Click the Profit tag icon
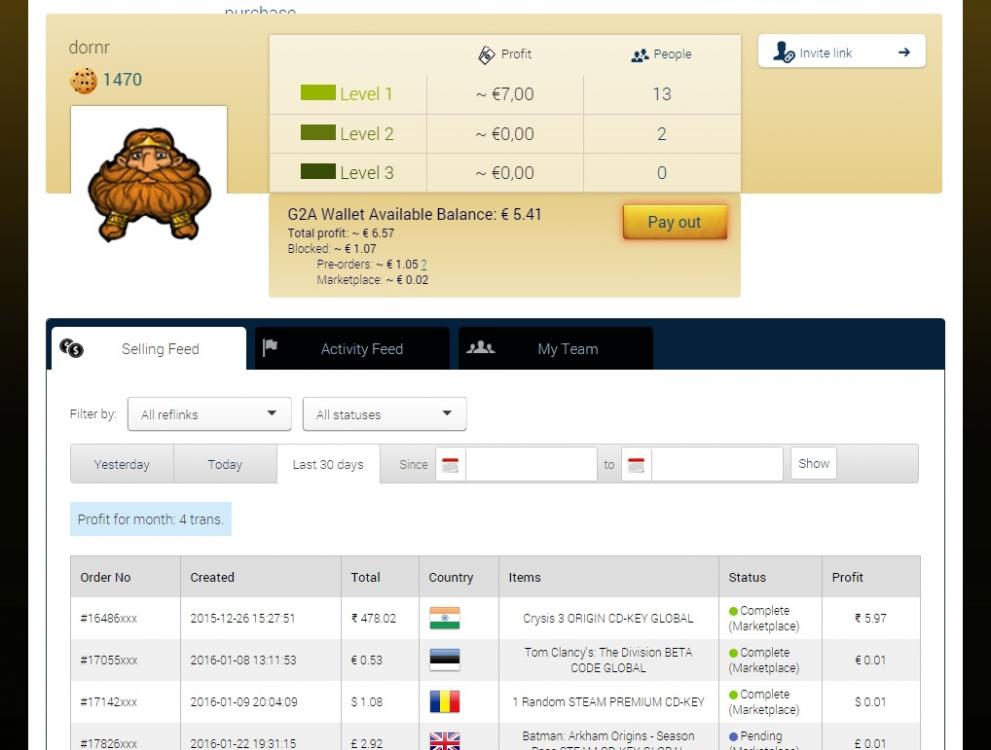Image resolution: width=991 pixels, height=750 pixels. tap(487, 55)
